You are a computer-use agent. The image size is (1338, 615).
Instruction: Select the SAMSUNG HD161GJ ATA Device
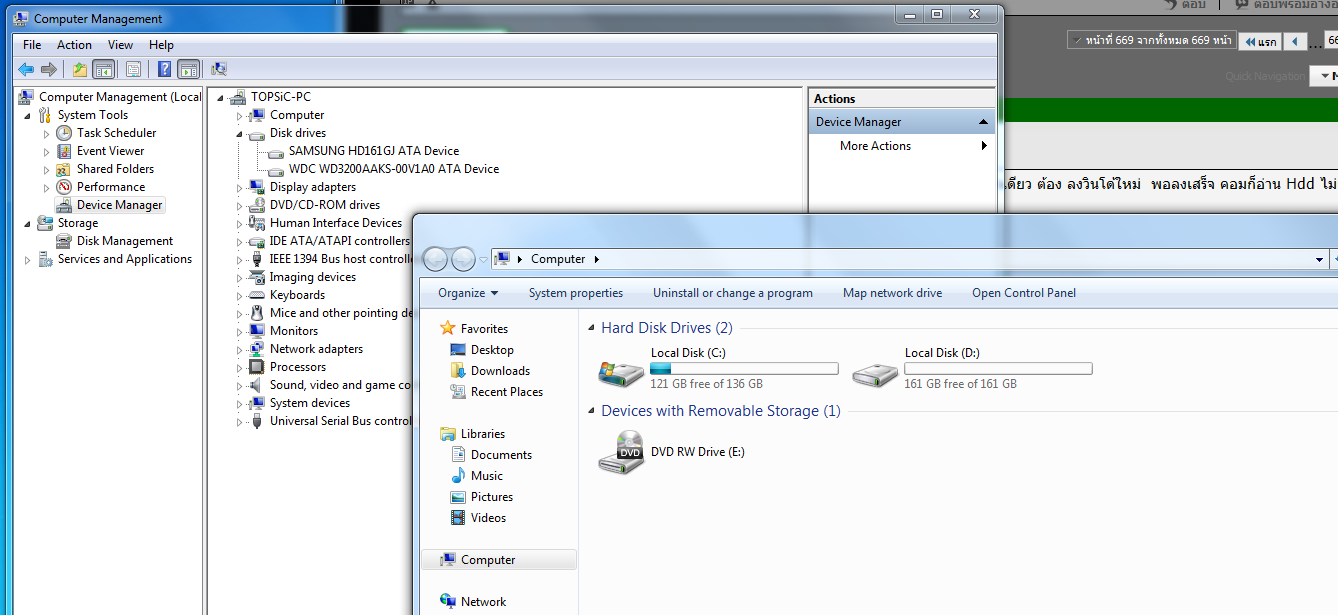pyautogui.click(x=373, y=151)
